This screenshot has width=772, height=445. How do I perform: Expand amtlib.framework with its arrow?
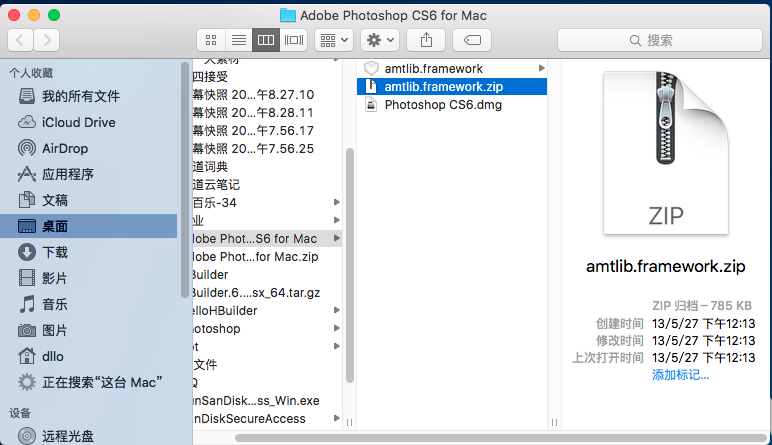(x=541, y=68)
